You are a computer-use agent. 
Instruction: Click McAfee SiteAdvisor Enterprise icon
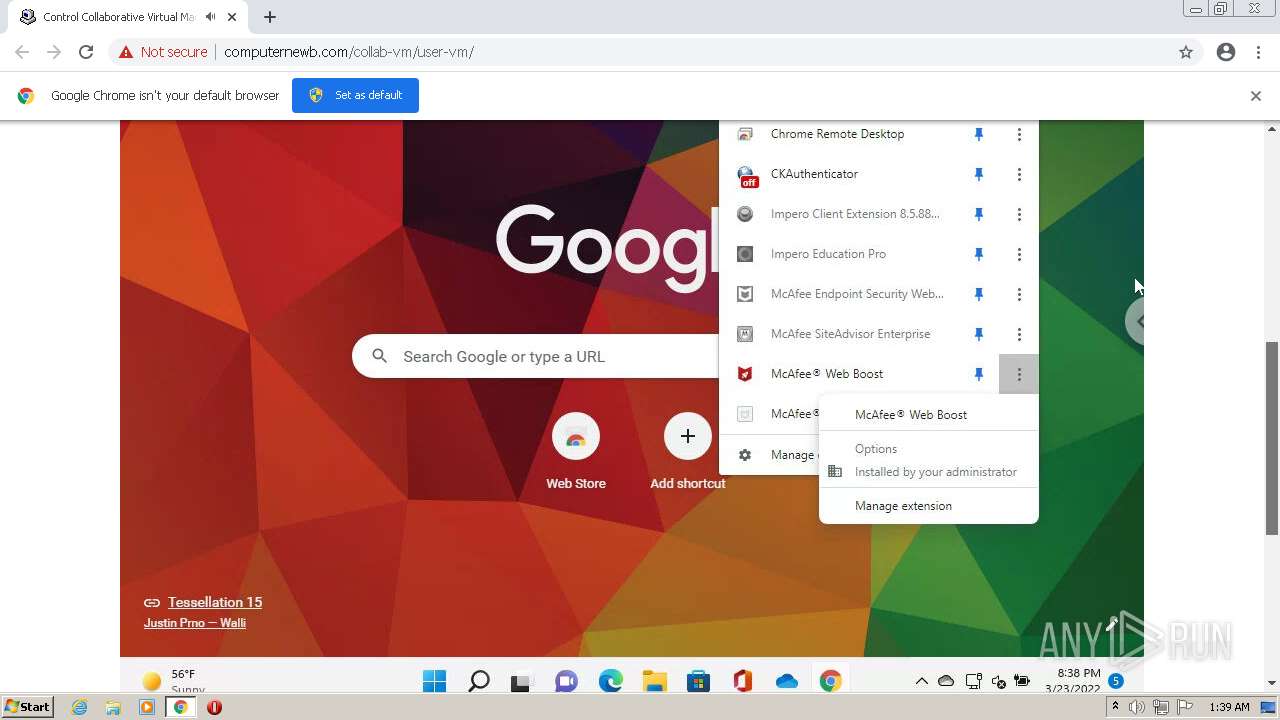(x=745, y=334)
